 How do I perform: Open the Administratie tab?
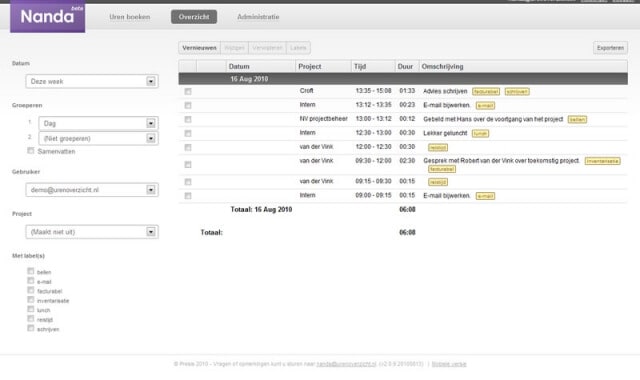coord(258,17)
